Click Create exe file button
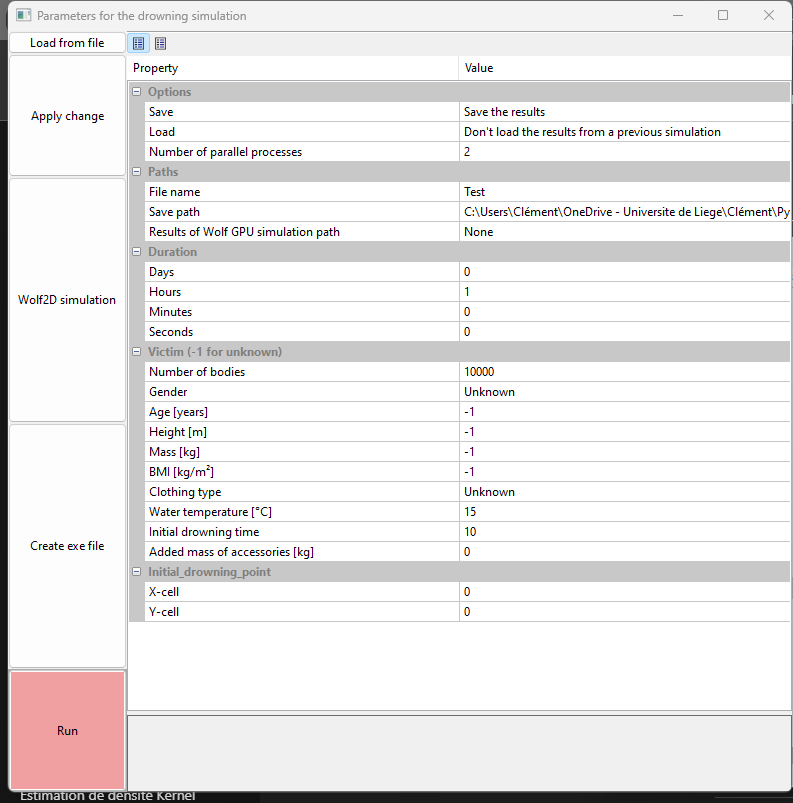 point(67,546)
